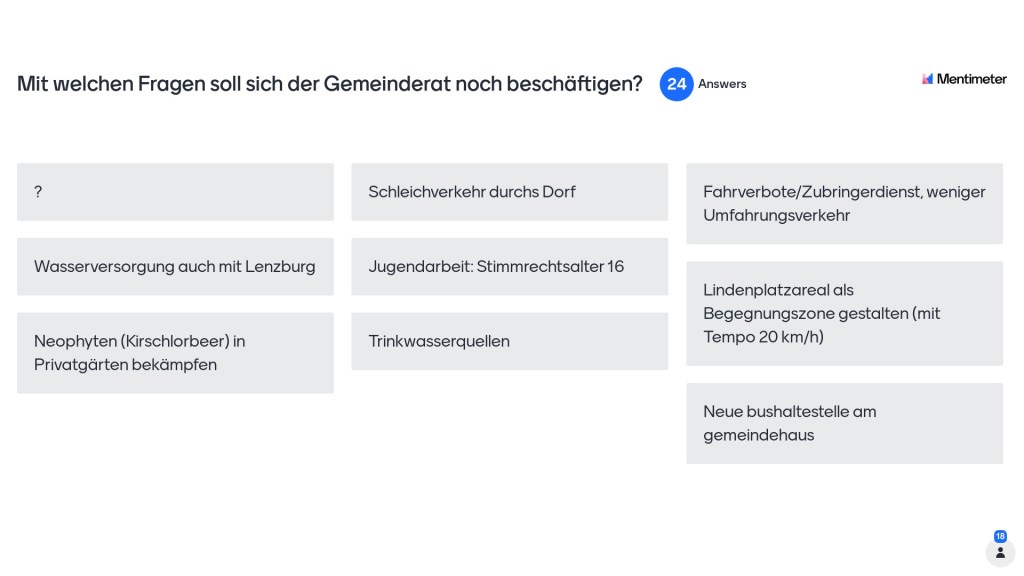Select the Schleichverkehr durchs Dorf card
Screen dimensions: 1024x576
509,192
